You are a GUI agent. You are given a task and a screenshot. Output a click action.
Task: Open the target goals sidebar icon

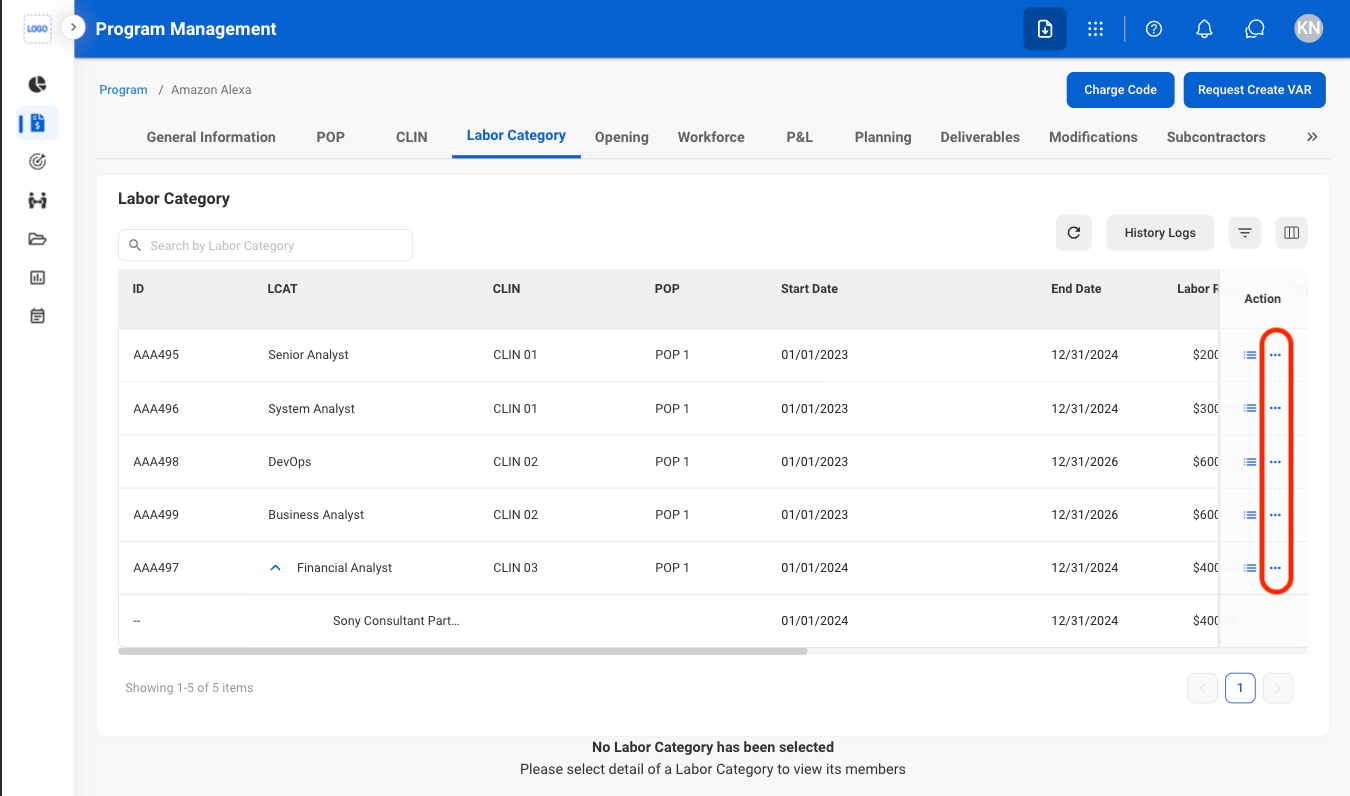[37, 161]
